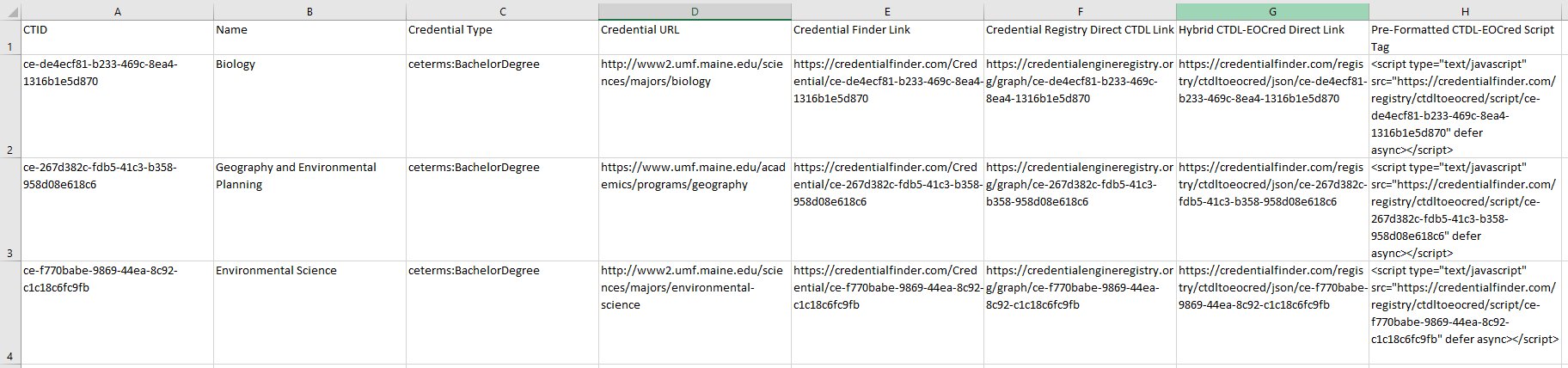Click the Select All corner button
Viewport: 1568px width, 368px height.
click(x=10, y=11)
